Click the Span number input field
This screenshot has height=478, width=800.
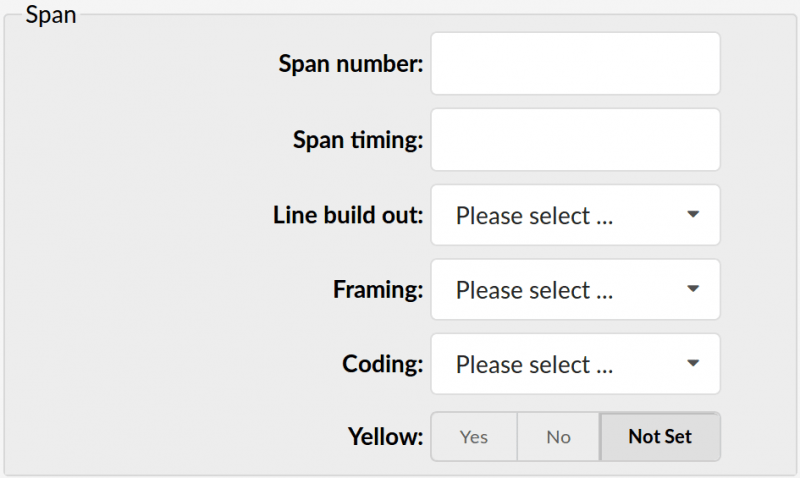pyautogui.click(x=576, y=64)
